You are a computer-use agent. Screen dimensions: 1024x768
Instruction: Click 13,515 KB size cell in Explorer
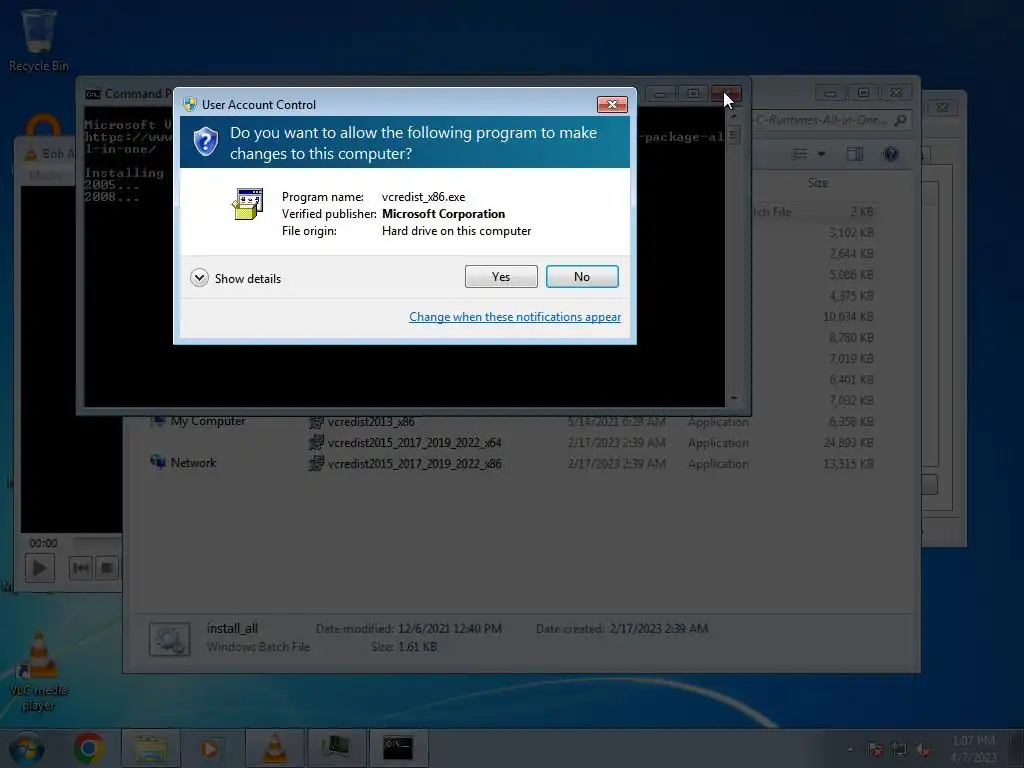[848, 464]
